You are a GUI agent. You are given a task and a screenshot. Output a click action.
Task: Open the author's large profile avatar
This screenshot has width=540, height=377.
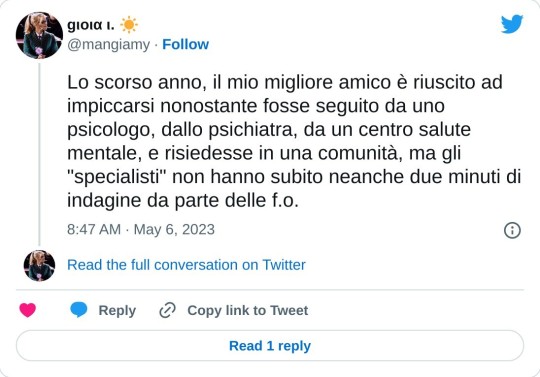39,35
